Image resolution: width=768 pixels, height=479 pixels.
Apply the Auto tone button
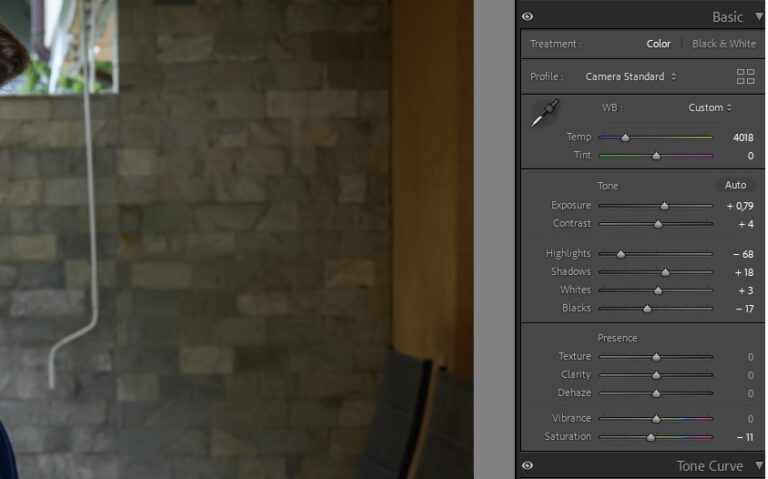pyautogui.click(x=735, y=185)
